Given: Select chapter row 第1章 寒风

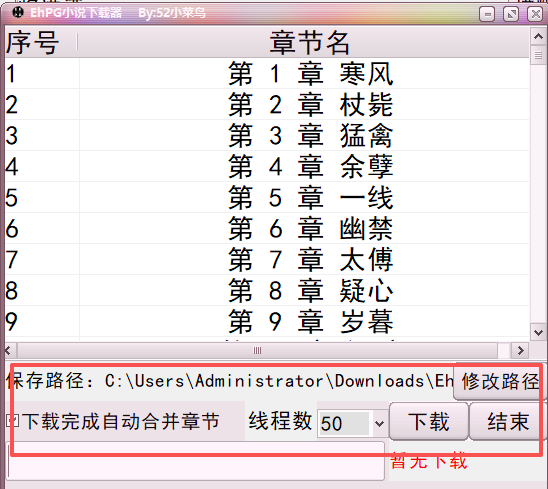Looking at the screenshot, I should pyautogui.click(x=267, y=73).
